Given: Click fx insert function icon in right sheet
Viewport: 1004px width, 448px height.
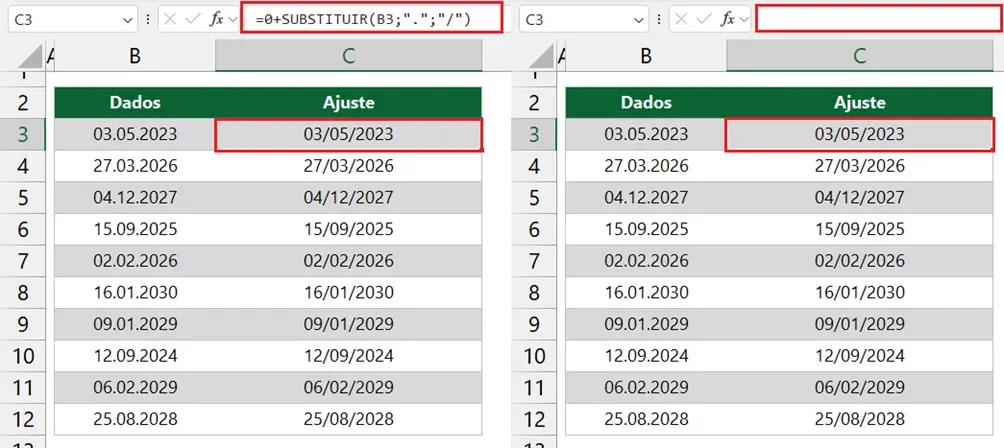Looking at the screenshot, I should coord(728,19).
